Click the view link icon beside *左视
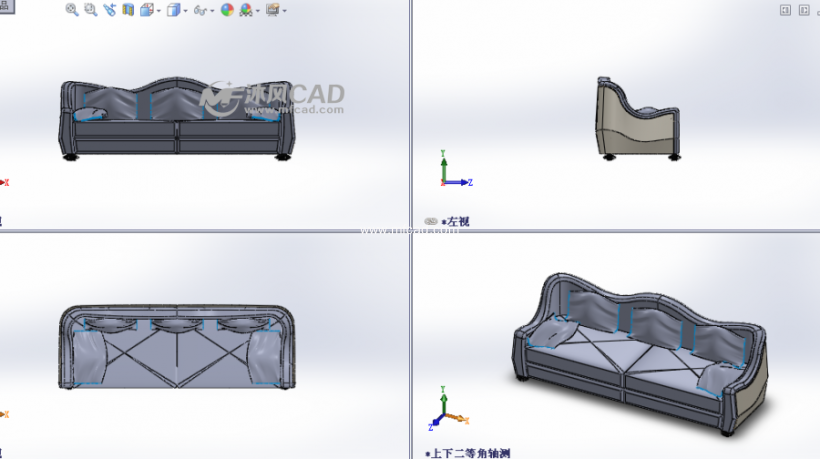The image size is (820, 459). point(431,221)
